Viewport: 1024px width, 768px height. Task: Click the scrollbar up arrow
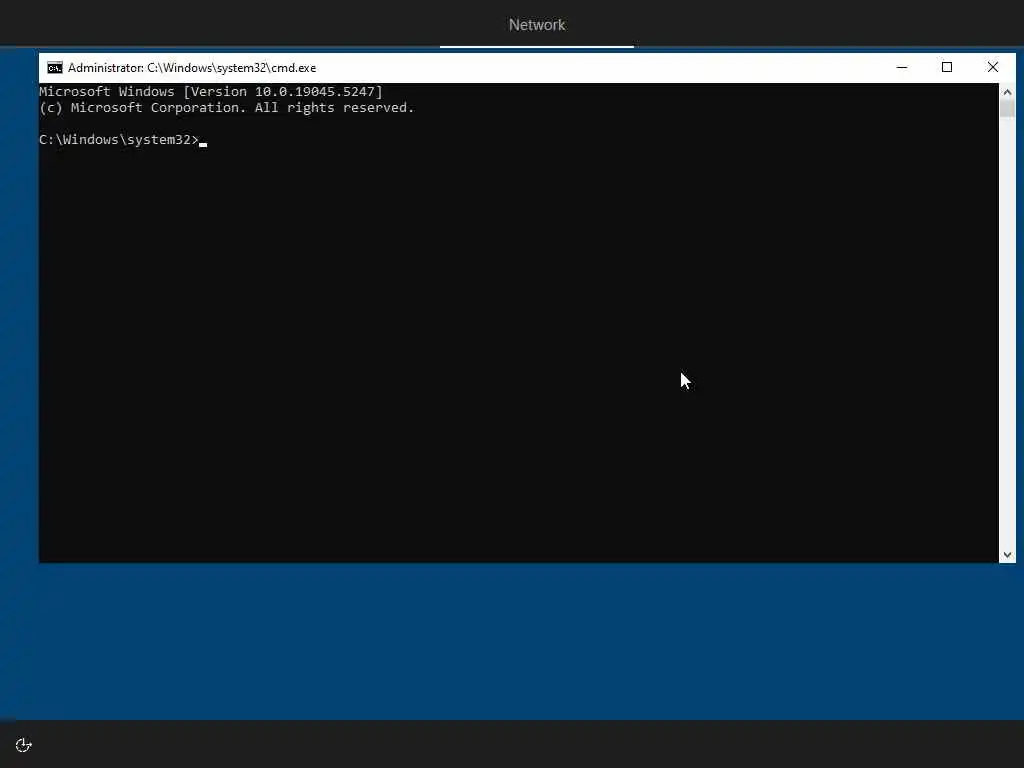point(1007,91)
